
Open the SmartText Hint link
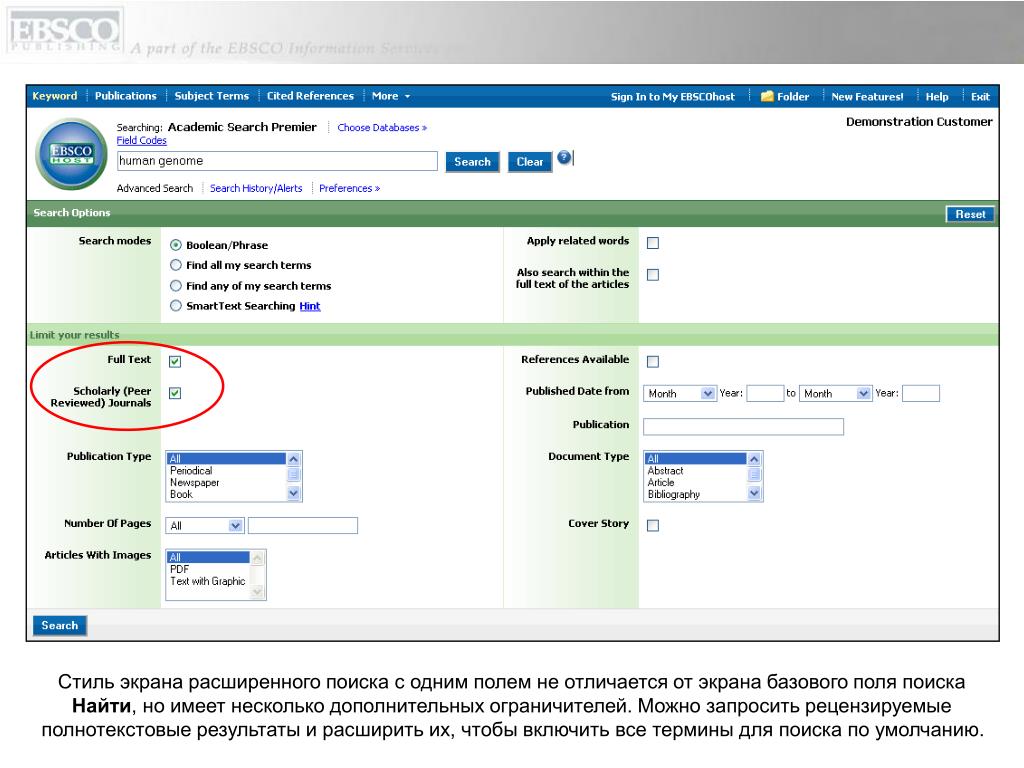coord(310,306)
